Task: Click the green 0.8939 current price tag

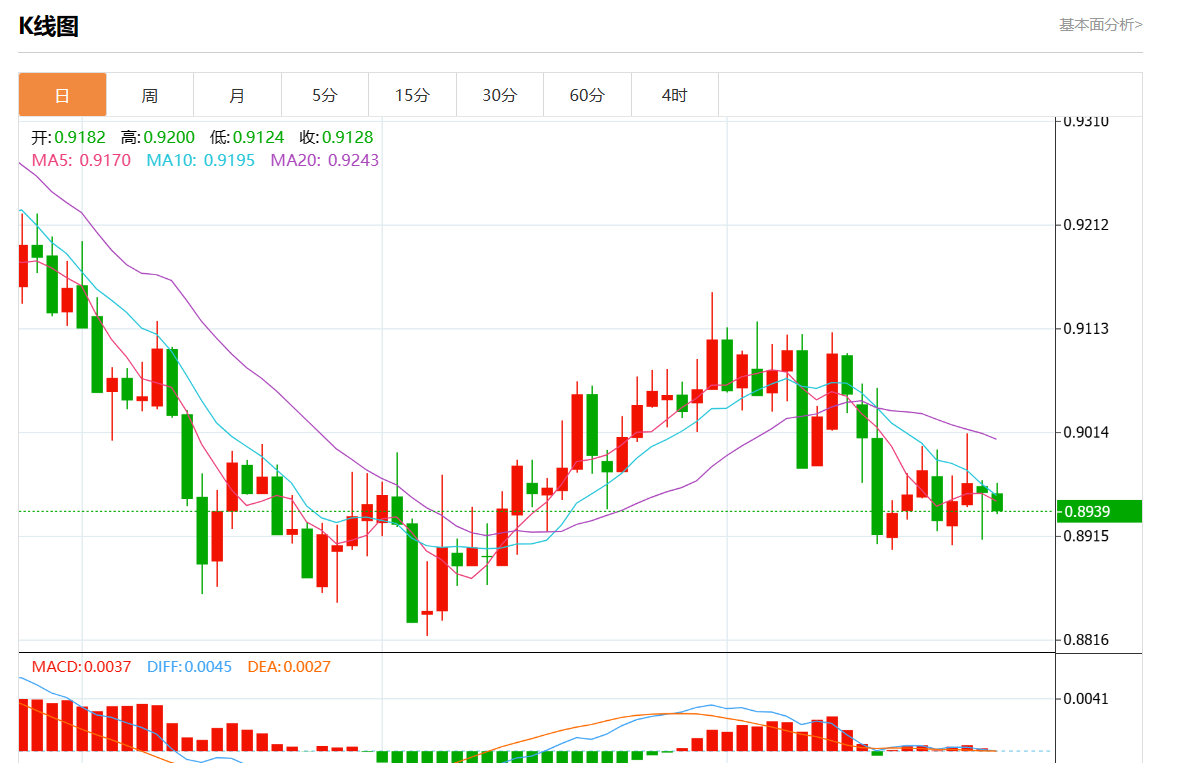Action: pyautogui.click(x=1099, y=511)
